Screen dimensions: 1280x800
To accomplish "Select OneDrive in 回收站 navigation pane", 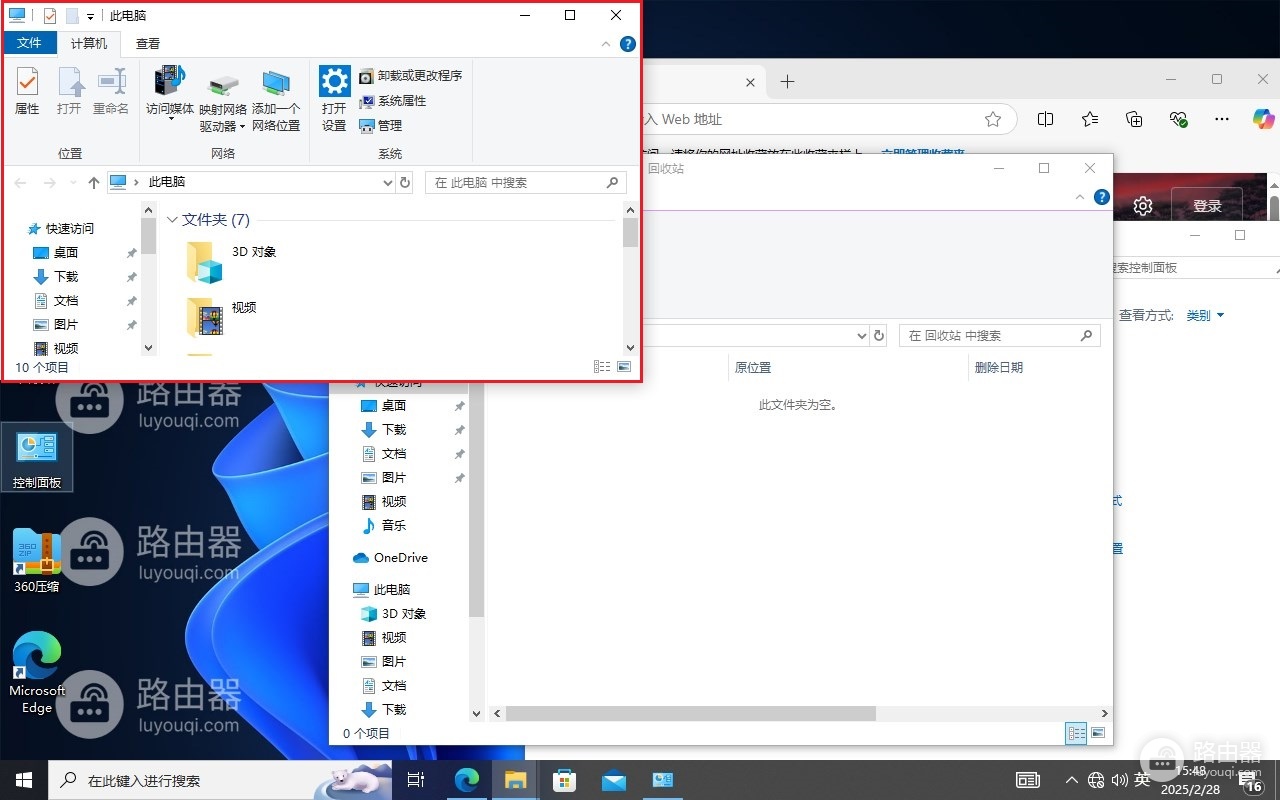I will pyautogui.click(x=401, y=558).
